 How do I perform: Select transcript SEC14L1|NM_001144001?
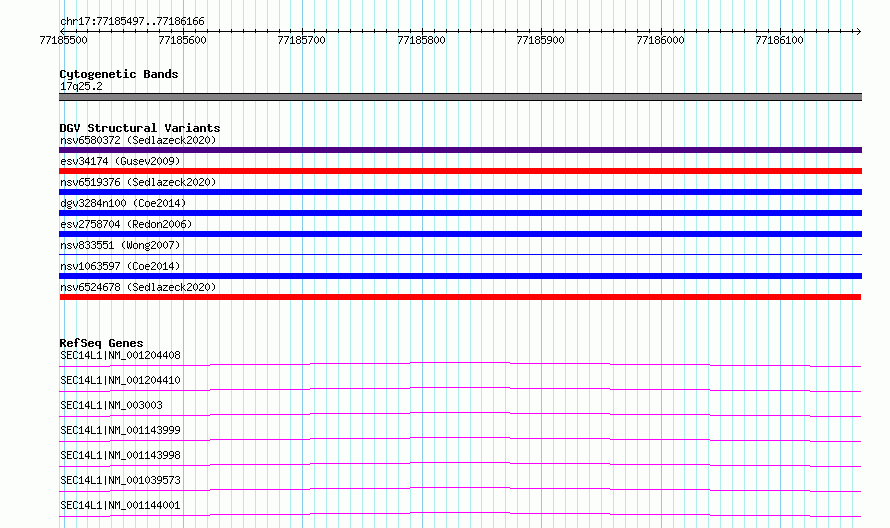click(120, 505)
